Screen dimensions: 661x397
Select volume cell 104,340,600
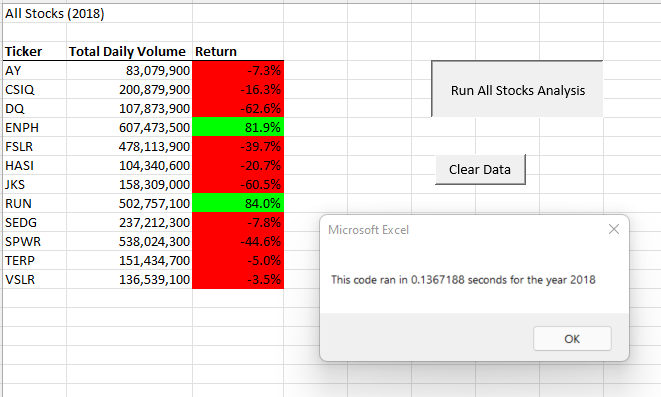(x=129, y=165)
